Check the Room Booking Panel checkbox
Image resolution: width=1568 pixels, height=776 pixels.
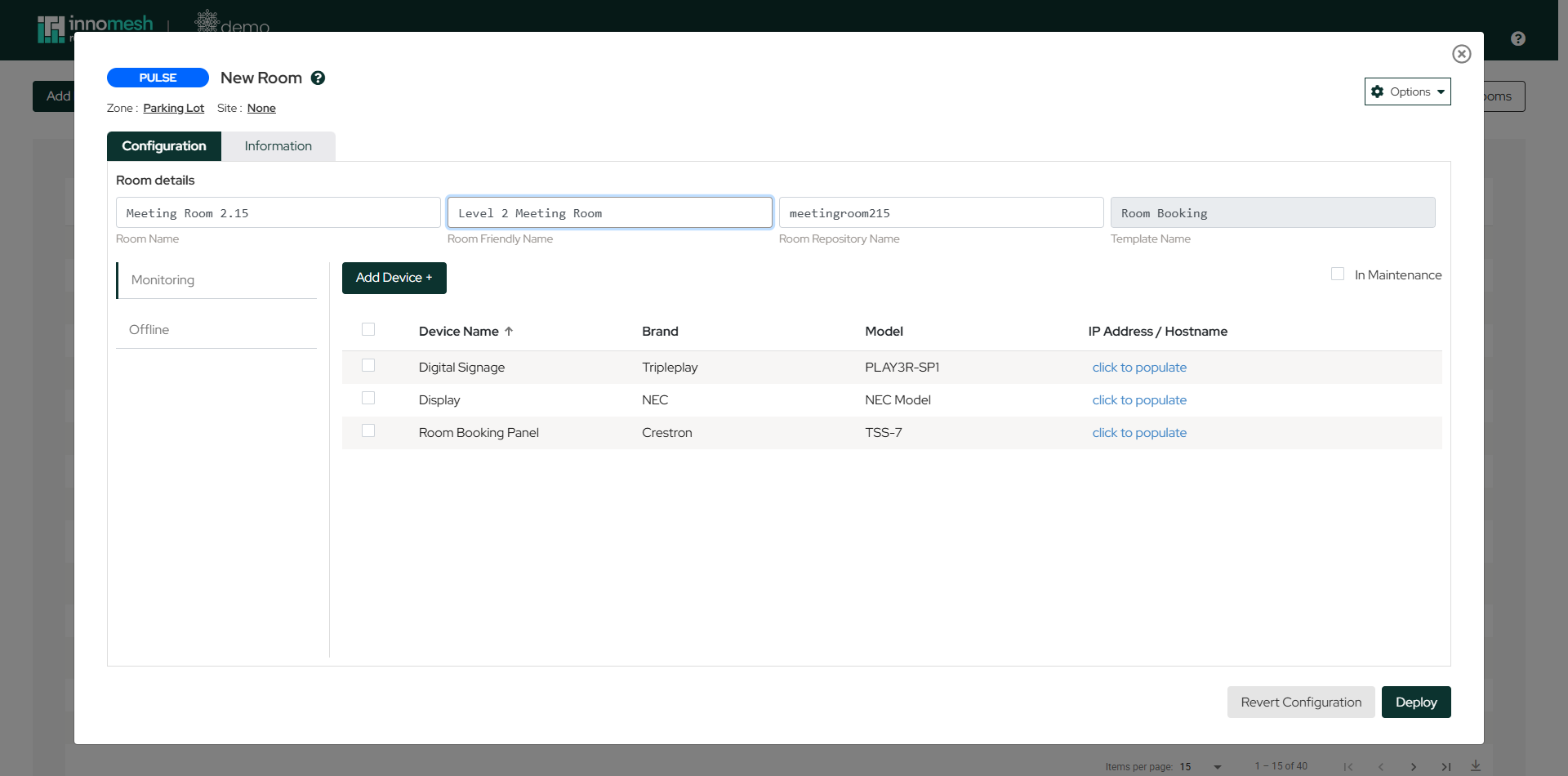(368, 430)
